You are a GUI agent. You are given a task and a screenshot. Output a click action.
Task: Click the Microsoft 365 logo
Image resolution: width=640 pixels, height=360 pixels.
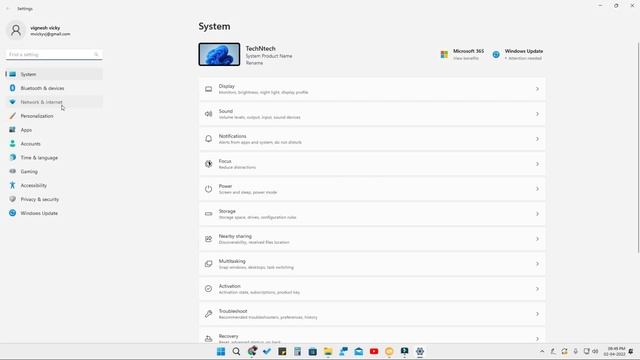(x=444, y=54)
